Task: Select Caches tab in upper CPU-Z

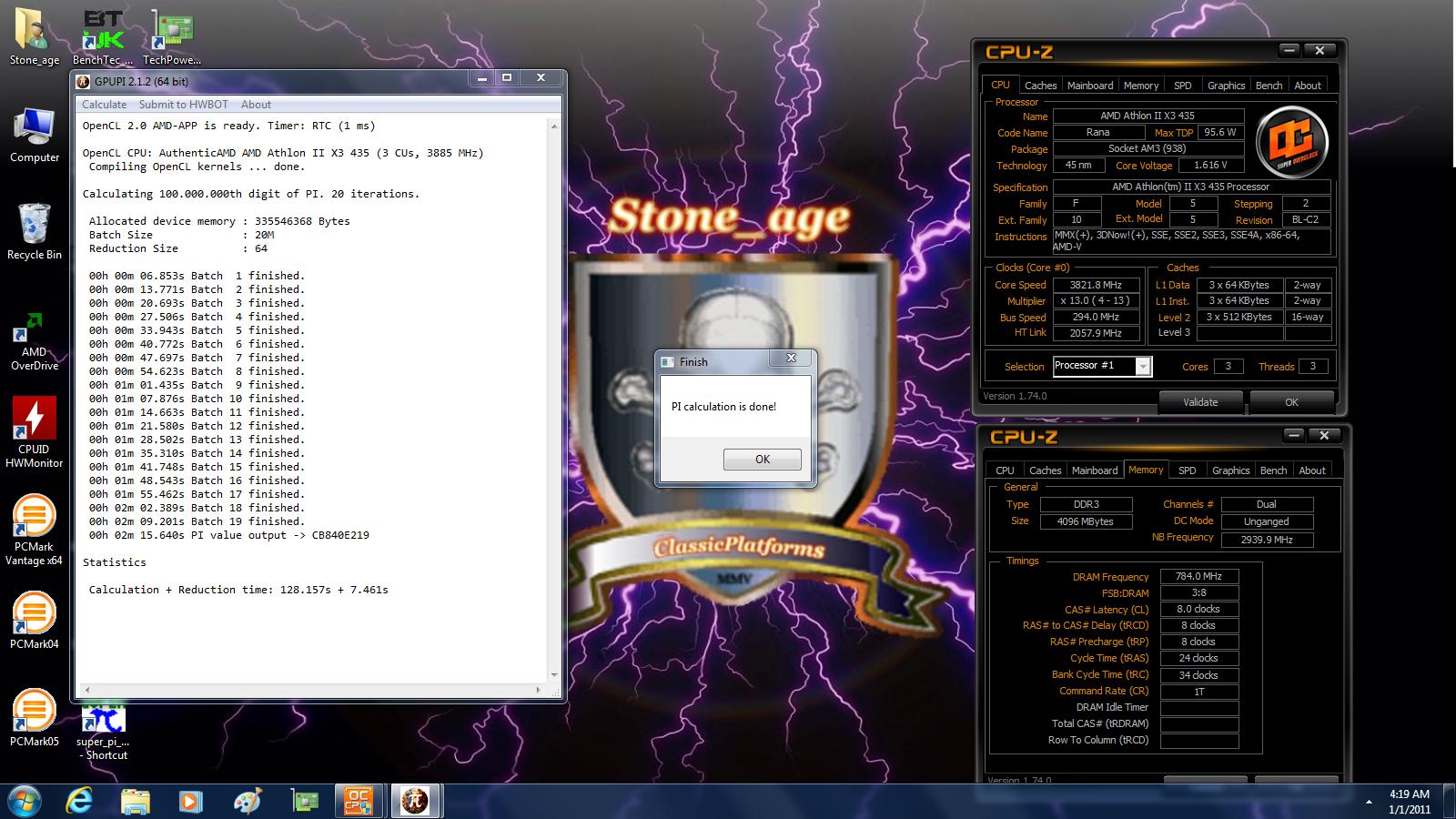Action: (x=1040, y=86)
